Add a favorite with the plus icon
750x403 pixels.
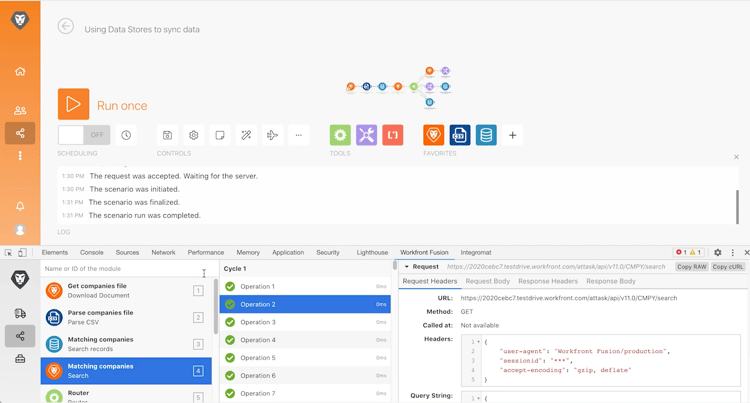512,135
